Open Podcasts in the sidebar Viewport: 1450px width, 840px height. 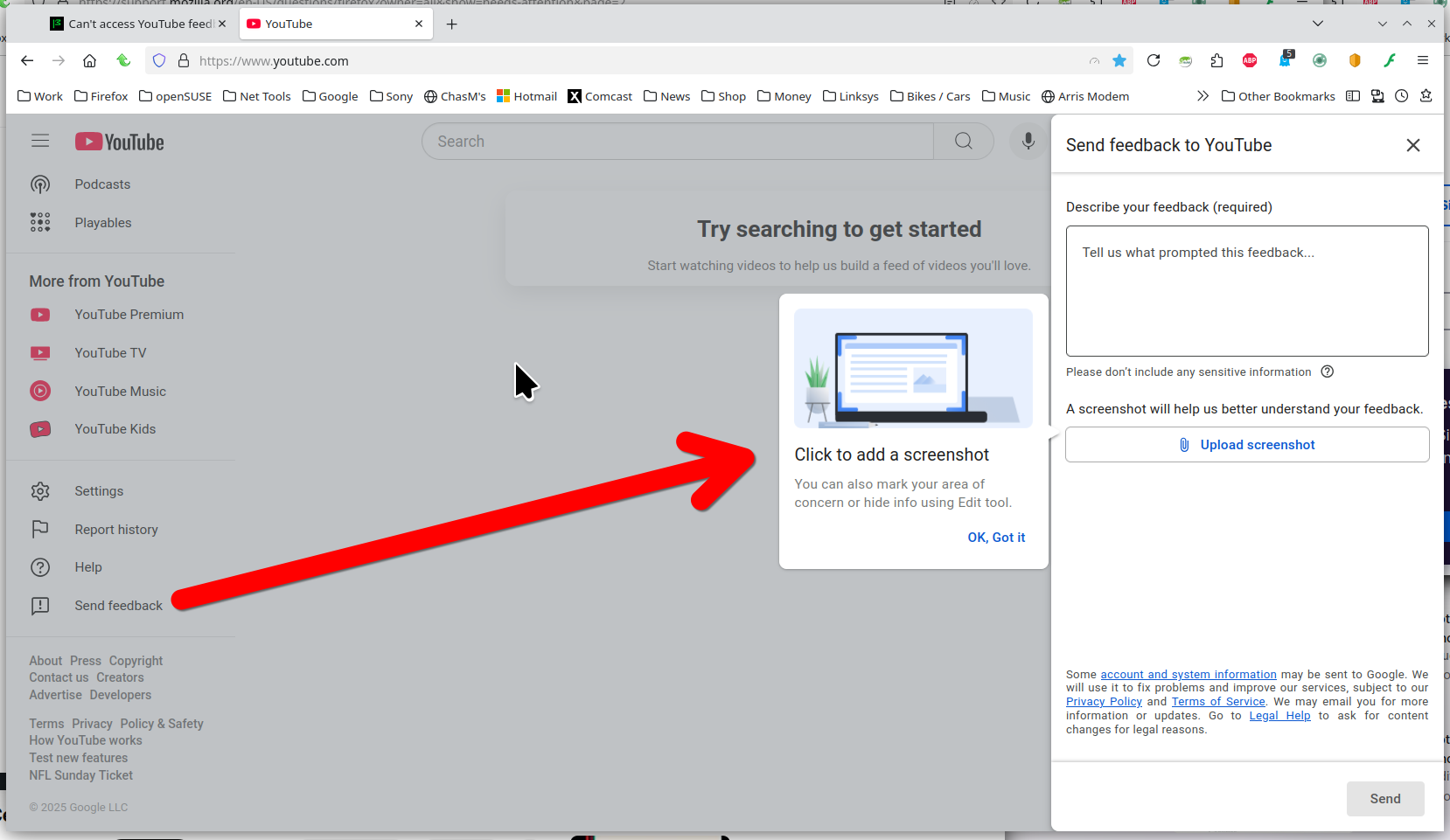pyautogui.click(x=102, y=184)
